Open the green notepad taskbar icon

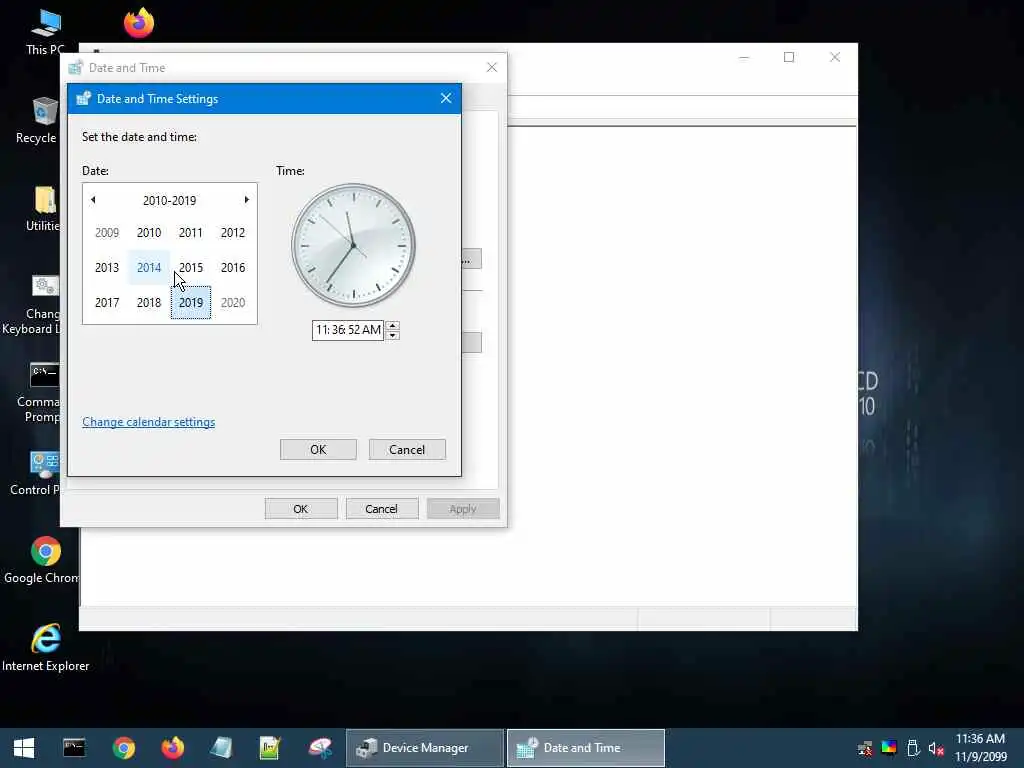point(270,748)
